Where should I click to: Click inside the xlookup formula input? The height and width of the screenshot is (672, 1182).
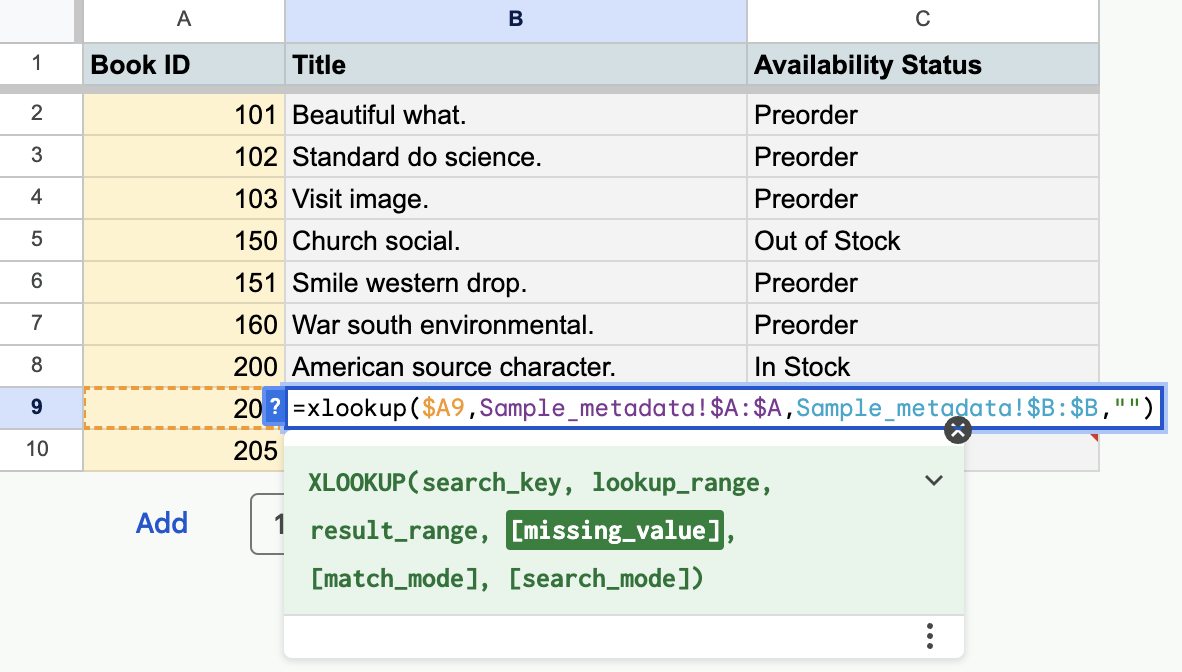(720, 408)
